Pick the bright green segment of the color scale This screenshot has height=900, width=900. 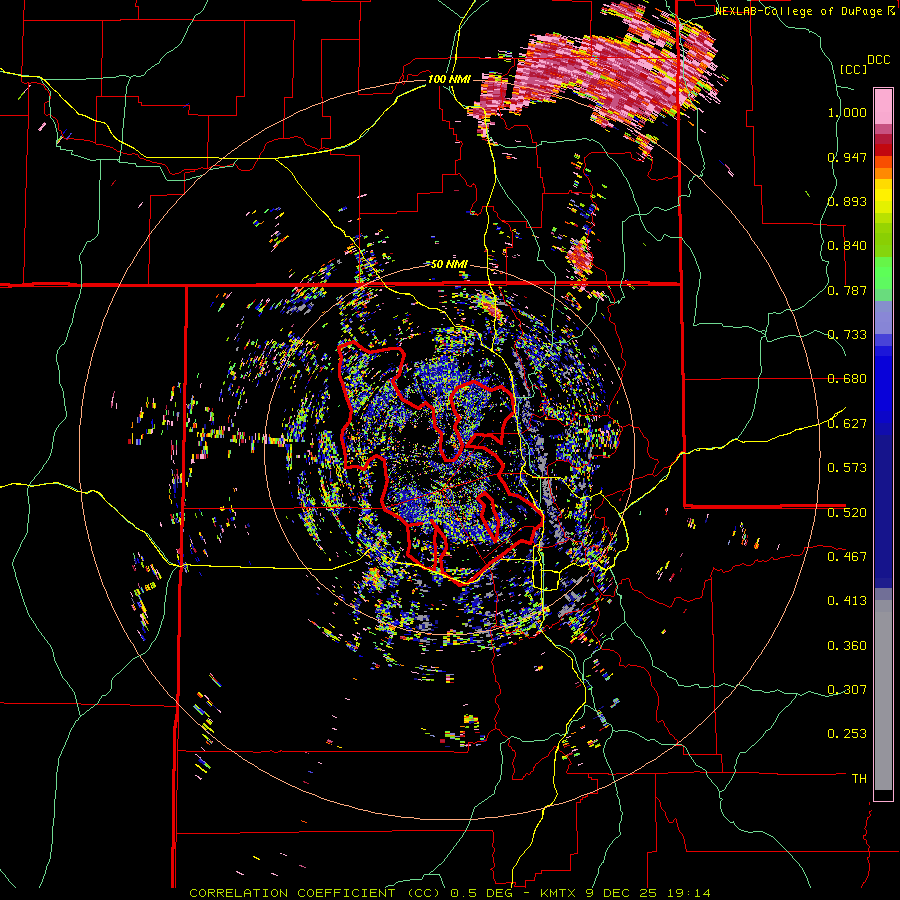pos(883,273)
